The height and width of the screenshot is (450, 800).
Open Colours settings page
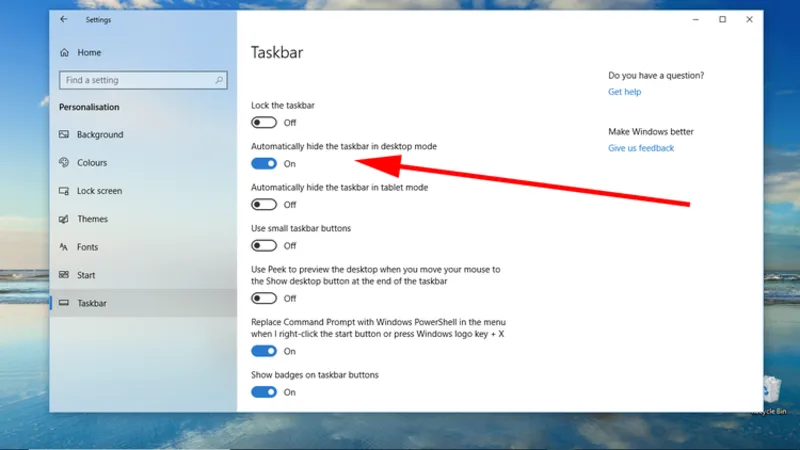(x=143, y=162)
